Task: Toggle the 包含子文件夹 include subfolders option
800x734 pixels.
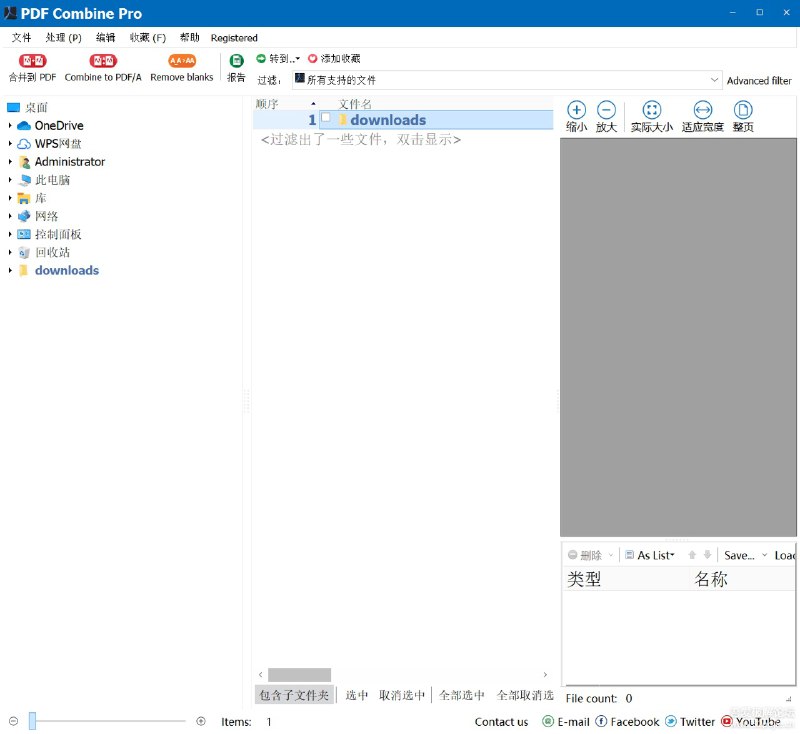Action: point(294,693)
